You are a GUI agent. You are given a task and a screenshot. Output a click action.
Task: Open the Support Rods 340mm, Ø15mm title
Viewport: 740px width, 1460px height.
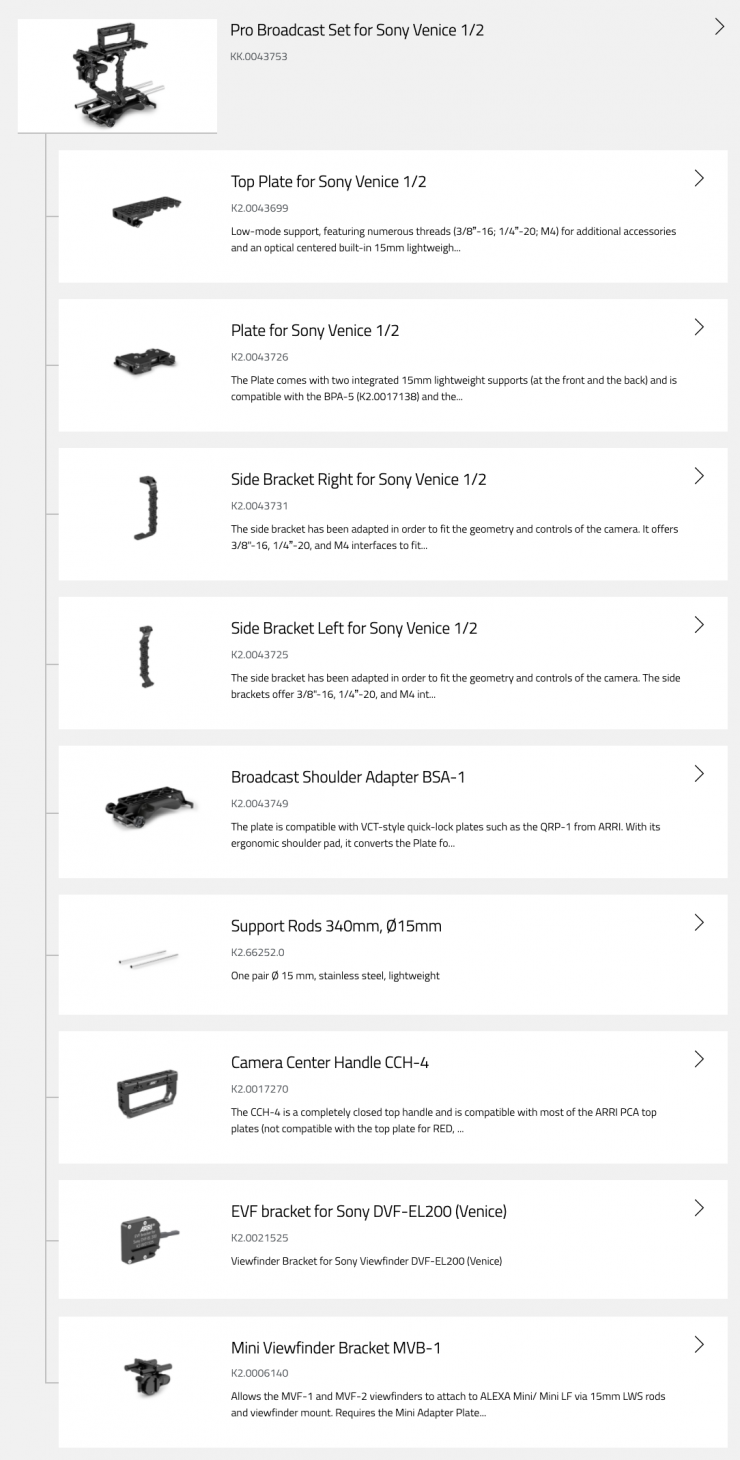point(336,926)
